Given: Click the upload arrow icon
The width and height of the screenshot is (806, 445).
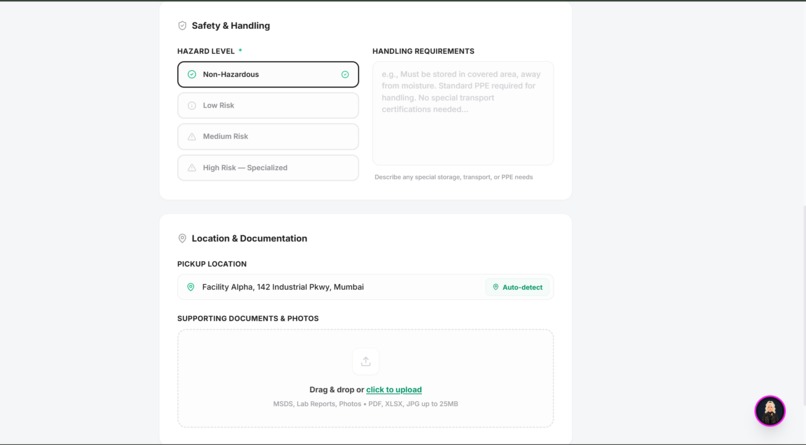Looking at the screenshot, I should pyautogui.click(x=365, y=361).
